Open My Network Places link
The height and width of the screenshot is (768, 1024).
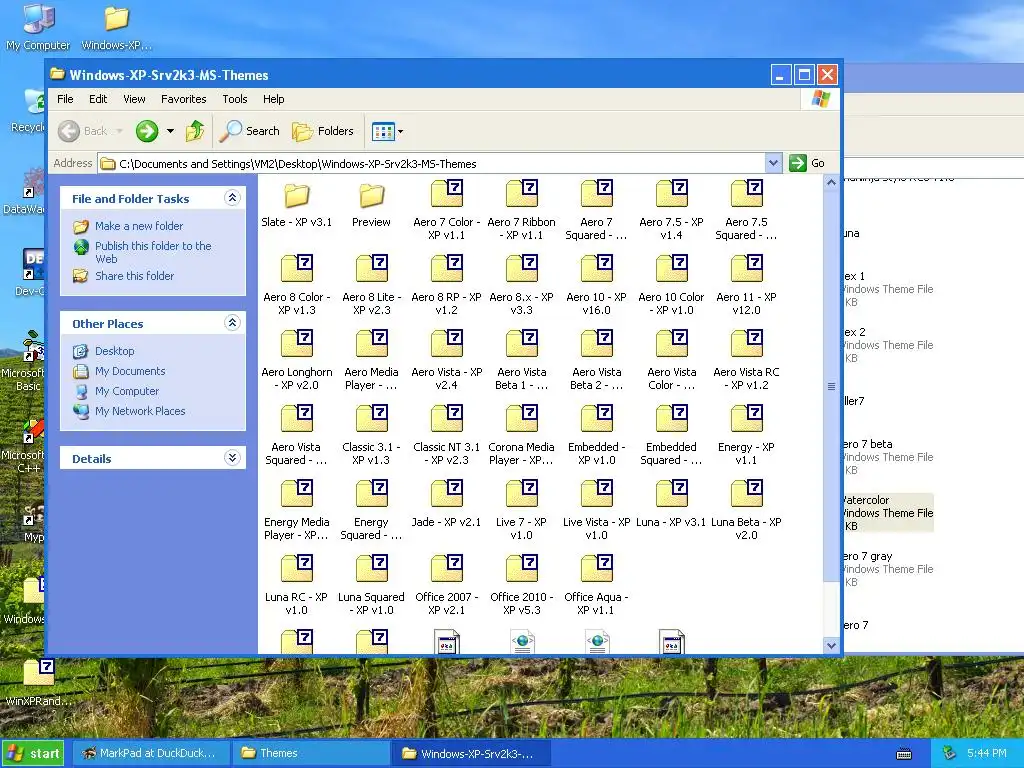[x=140, y=411]
